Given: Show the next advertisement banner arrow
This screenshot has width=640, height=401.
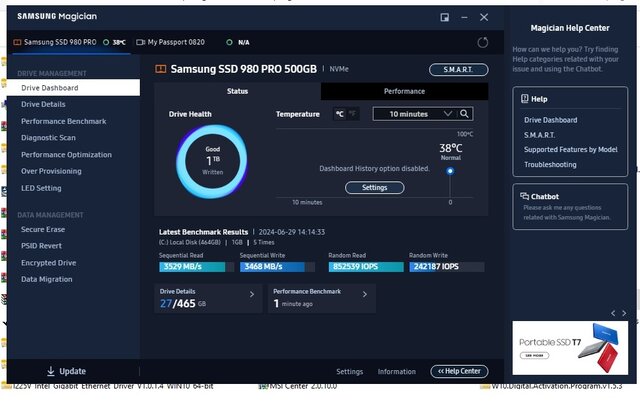Looking at the screenshot, I should (624, 313).
